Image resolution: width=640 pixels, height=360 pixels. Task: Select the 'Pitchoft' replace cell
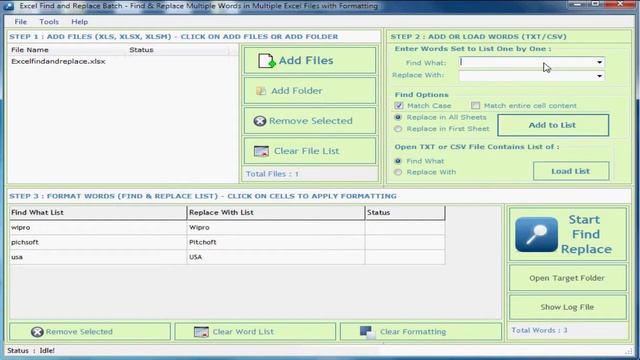pos(276,242)
